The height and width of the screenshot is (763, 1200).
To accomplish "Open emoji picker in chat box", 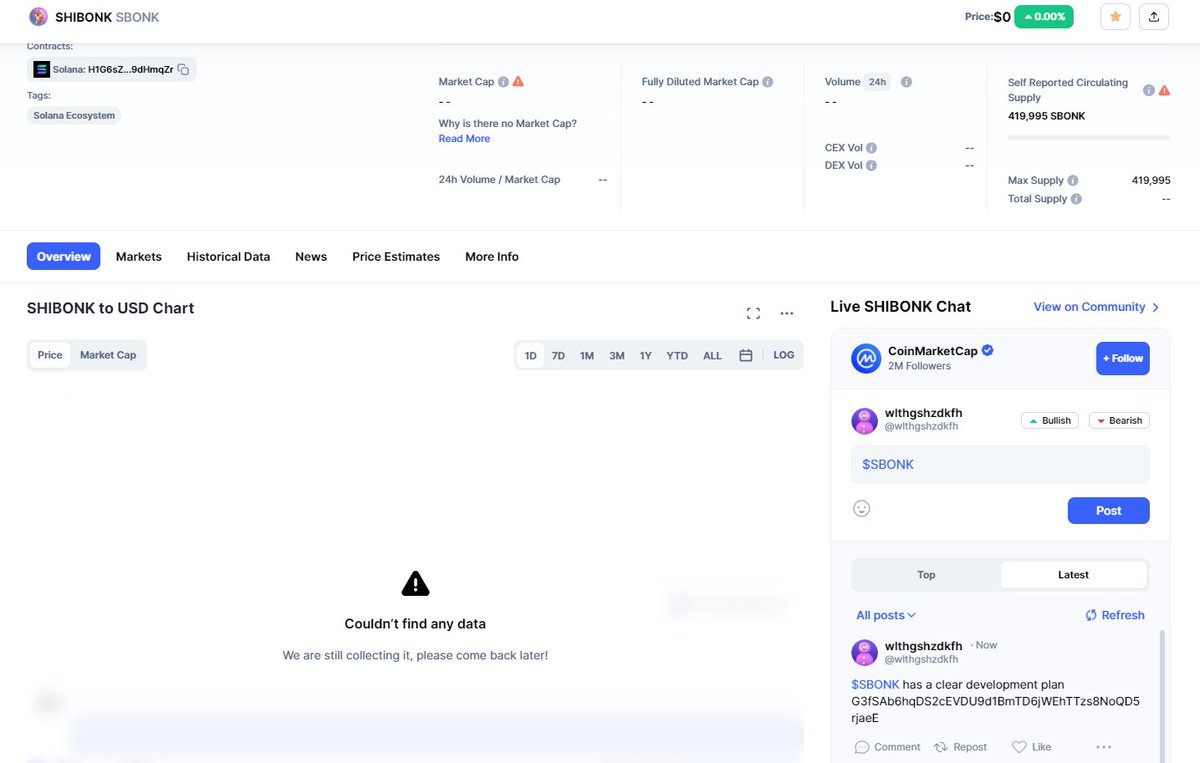I will tap(862, 508).
